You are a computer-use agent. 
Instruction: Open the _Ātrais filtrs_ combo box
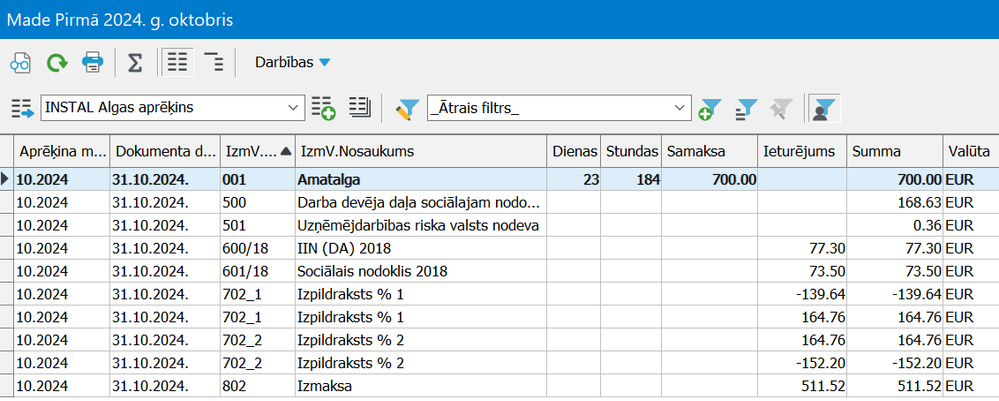[559, 108]
